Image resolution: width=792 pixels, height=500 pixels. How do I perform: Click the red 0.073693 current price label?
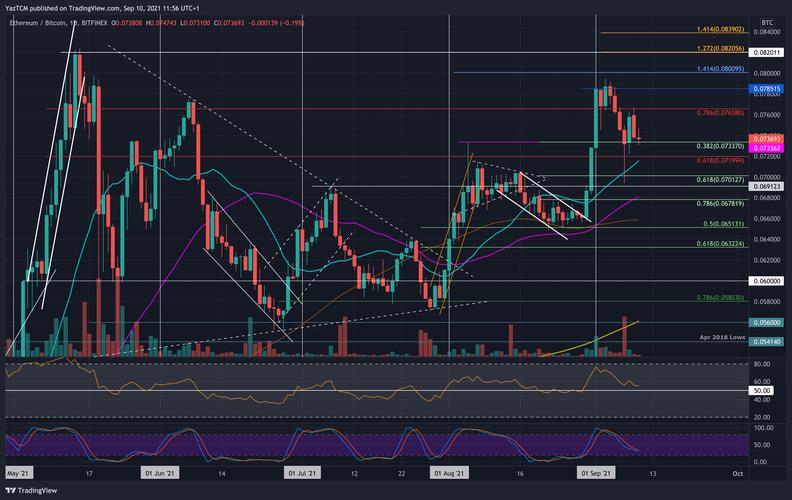[766, 138]
